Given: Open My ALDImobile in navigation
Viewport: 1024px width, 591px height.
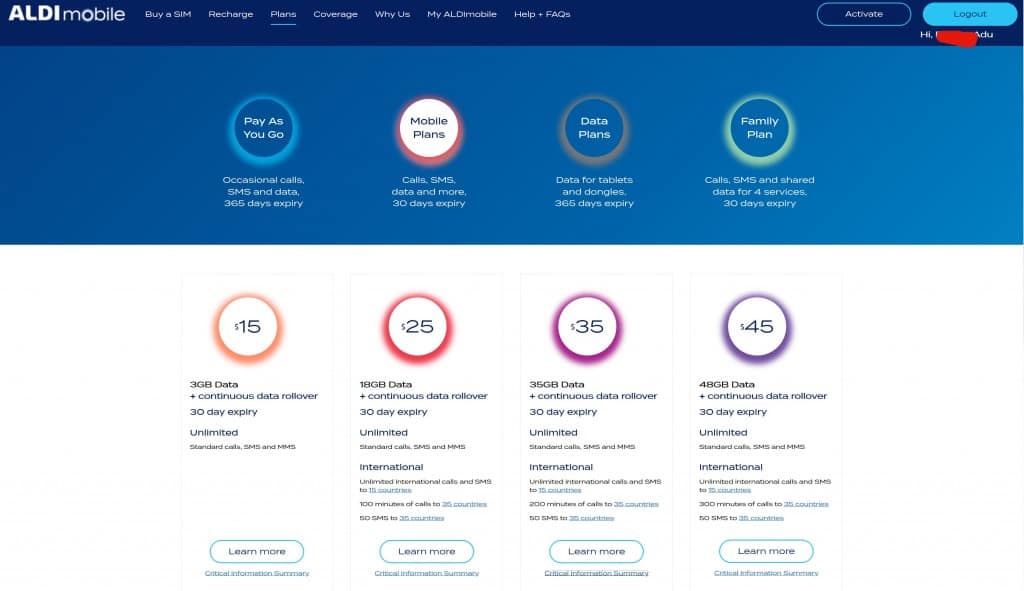Looking at the screenshot, I should (x=461, y=15).
